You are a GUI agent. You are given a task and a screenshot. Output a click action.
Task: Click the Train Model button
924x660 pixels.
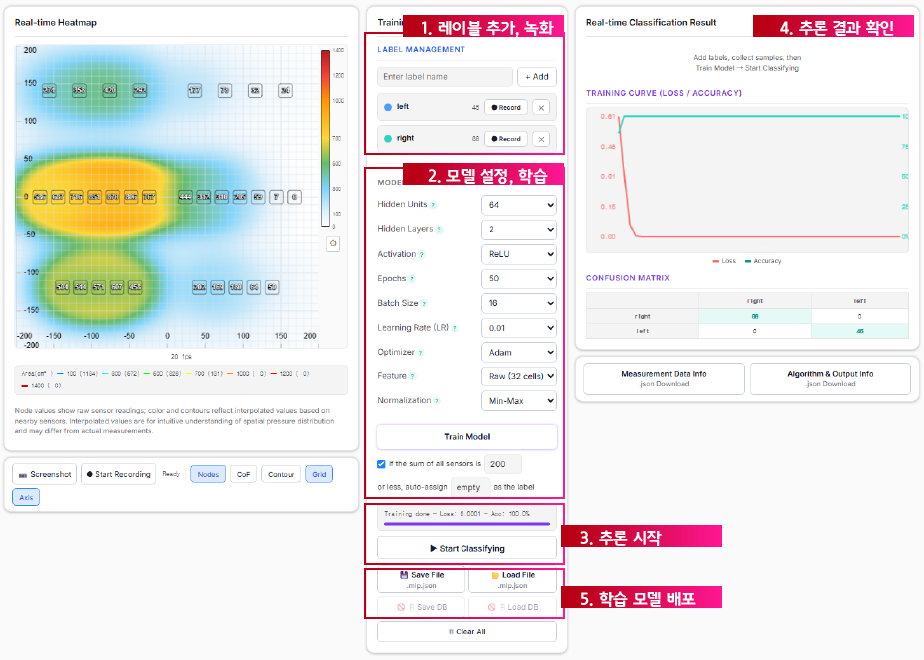click(467, 437)
